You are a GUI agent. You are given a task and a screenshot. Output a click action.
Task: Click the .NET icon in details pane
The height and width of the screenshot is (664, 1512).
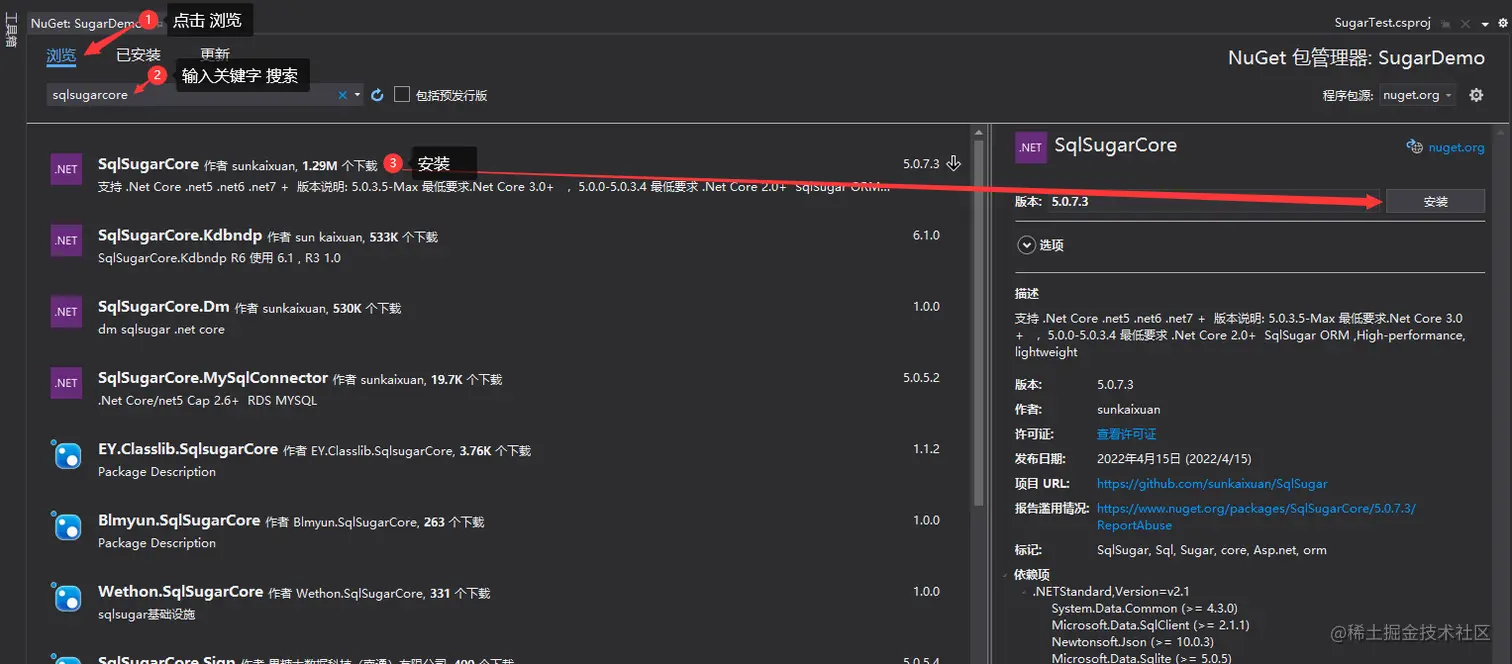(1031, 147)
